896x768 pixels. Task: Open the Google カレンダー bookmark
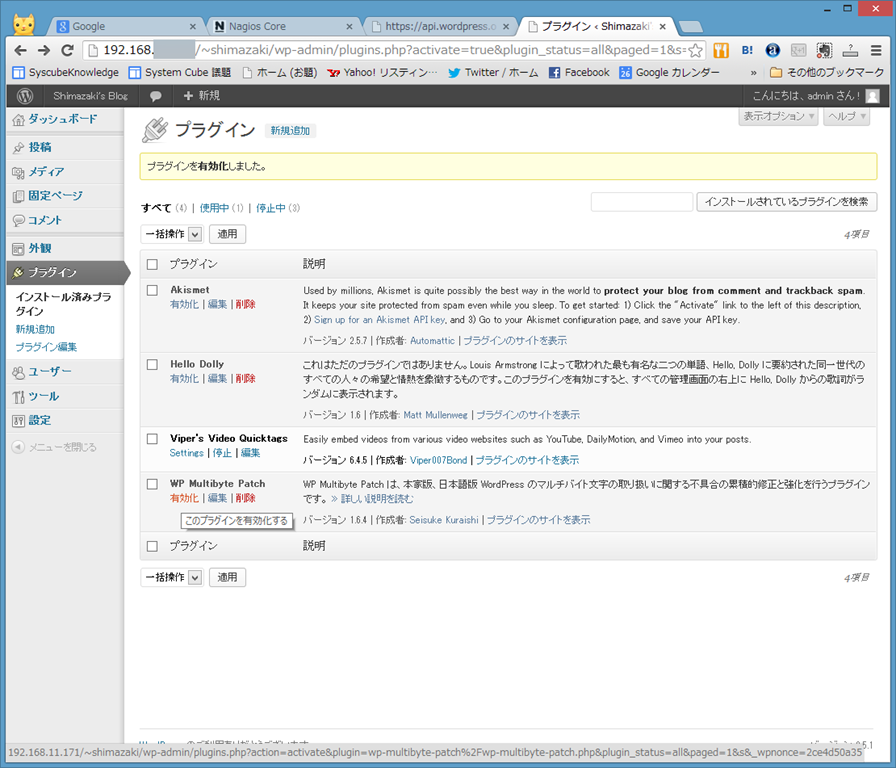tap(670, 73)
